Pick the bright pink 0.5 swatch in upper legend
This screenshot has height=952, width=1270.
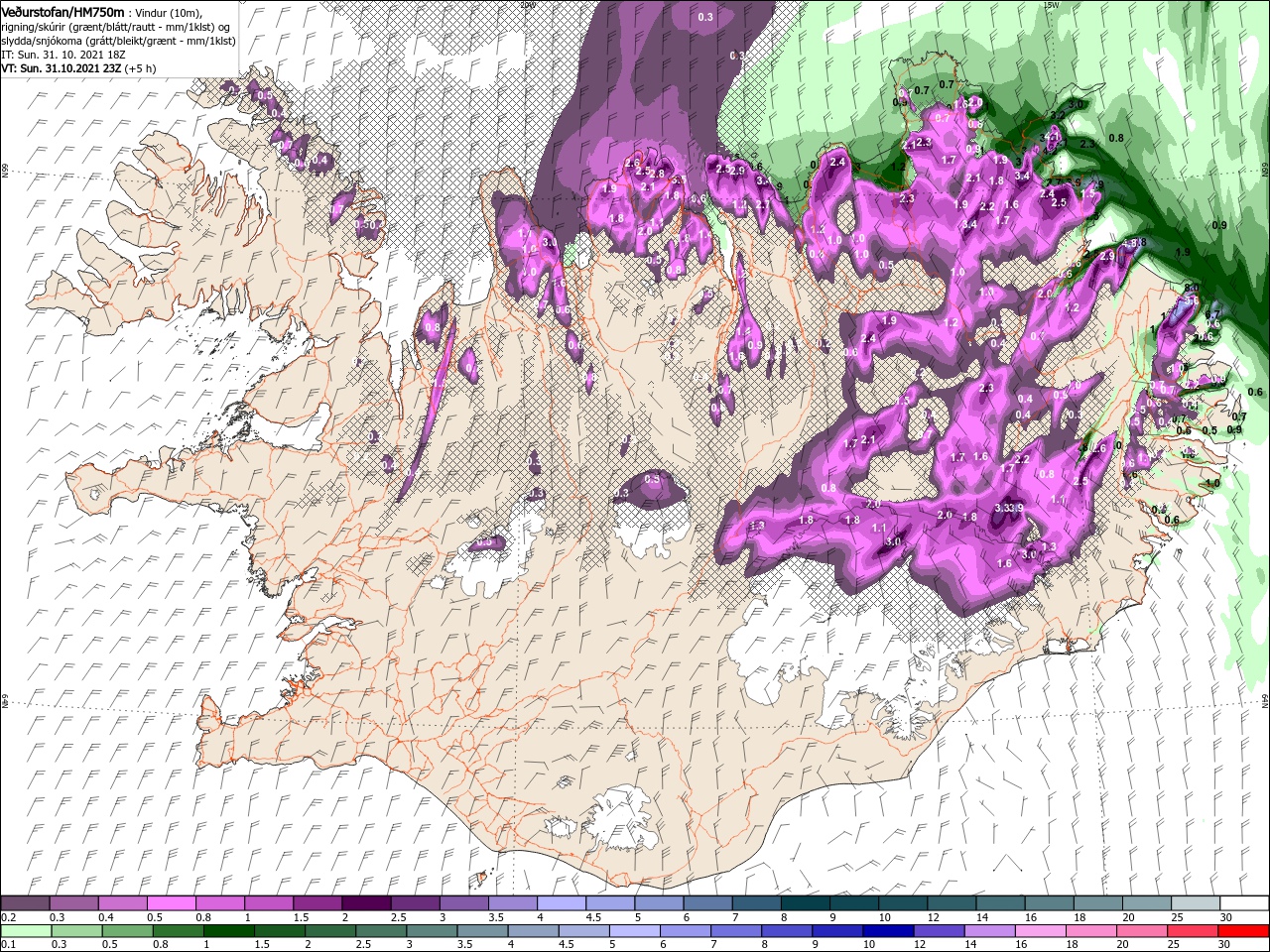click(x=171, y=903)
